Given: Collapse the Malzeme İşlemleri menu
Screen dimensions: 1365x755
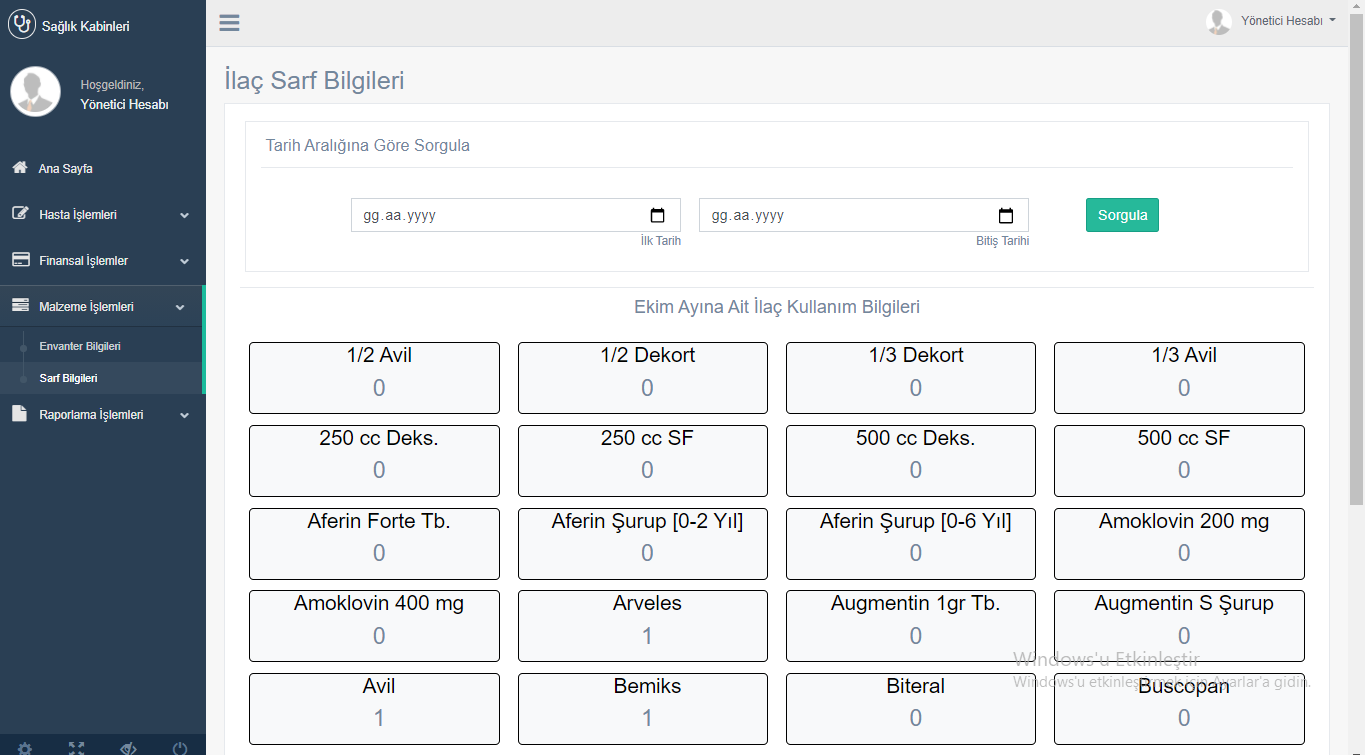Looking at the screenshot, I should coord(100,307).
